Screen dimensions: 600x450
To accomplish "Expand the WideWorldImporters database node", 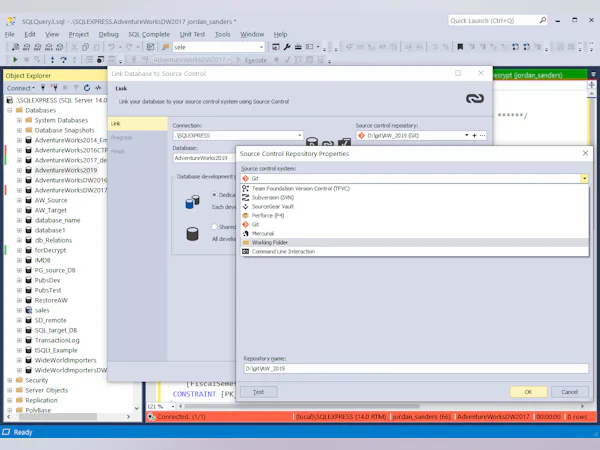I will click(x=19, y=360).
